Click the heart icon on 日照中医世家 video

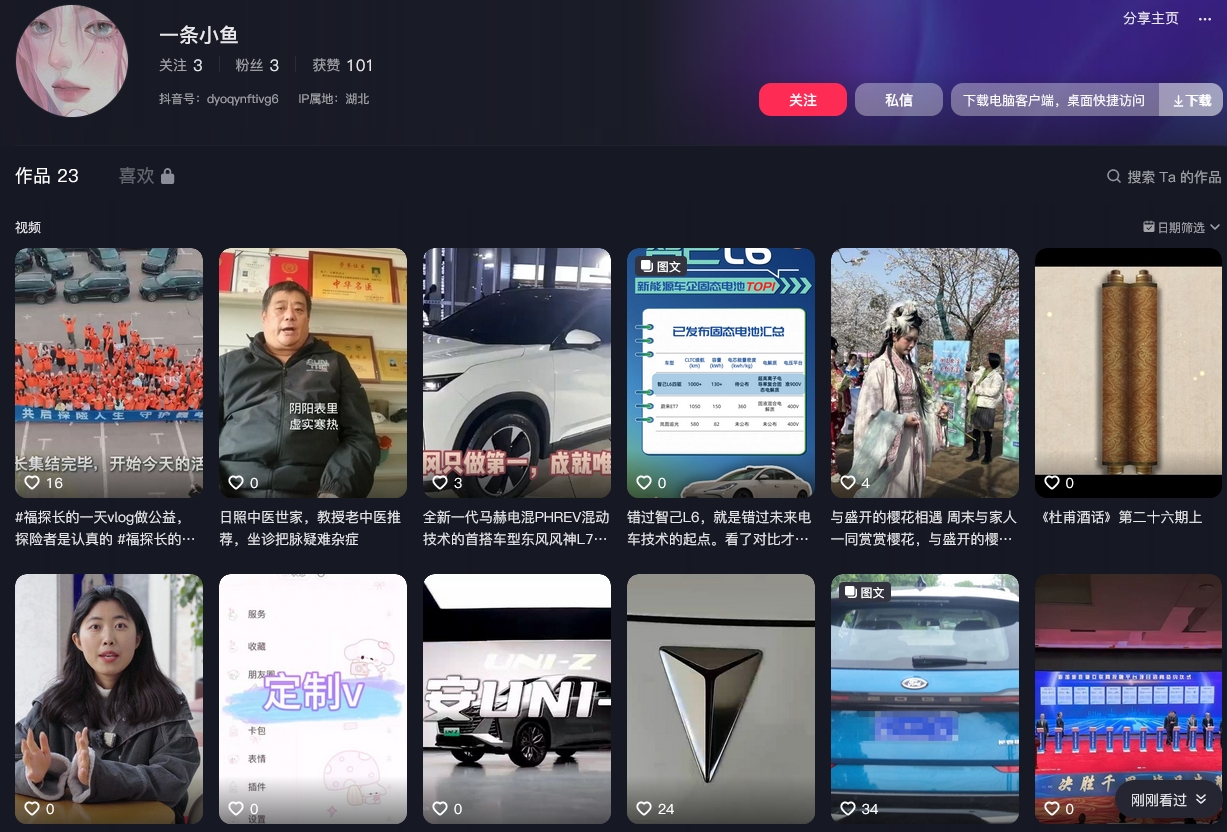click(236, 483)
